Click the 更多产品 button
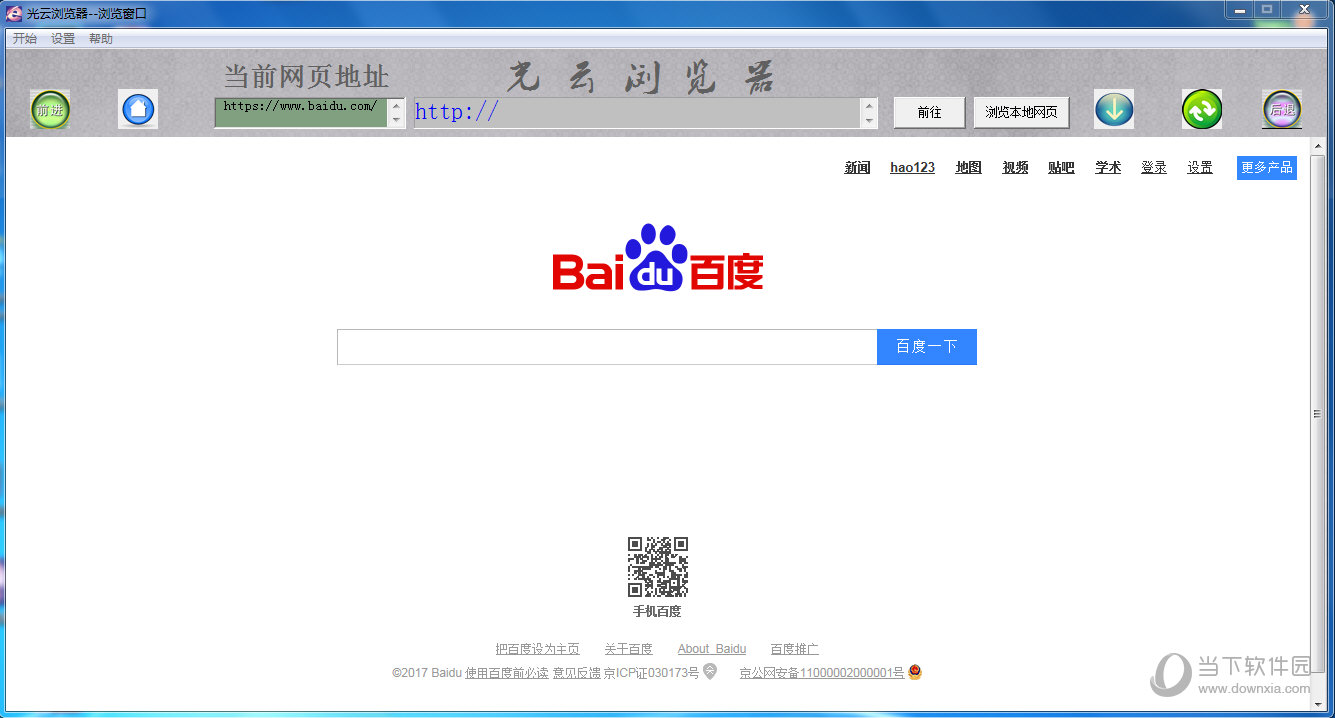This screenshot has width=1335, height=718. (1267, 168)
